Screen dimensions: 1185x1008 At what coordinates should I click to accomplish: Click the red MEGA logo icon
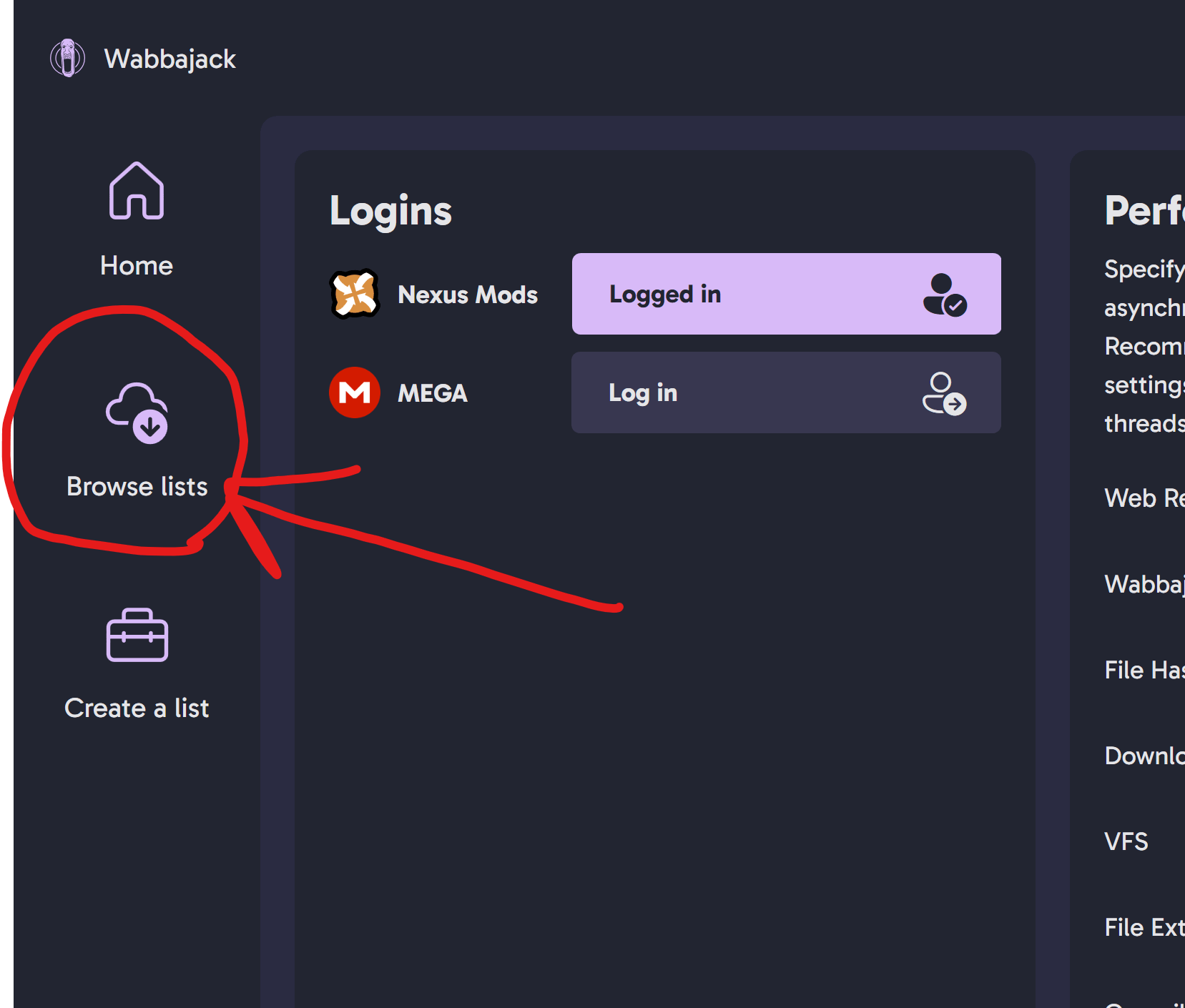pyautogui.click(x=355, y=392)
